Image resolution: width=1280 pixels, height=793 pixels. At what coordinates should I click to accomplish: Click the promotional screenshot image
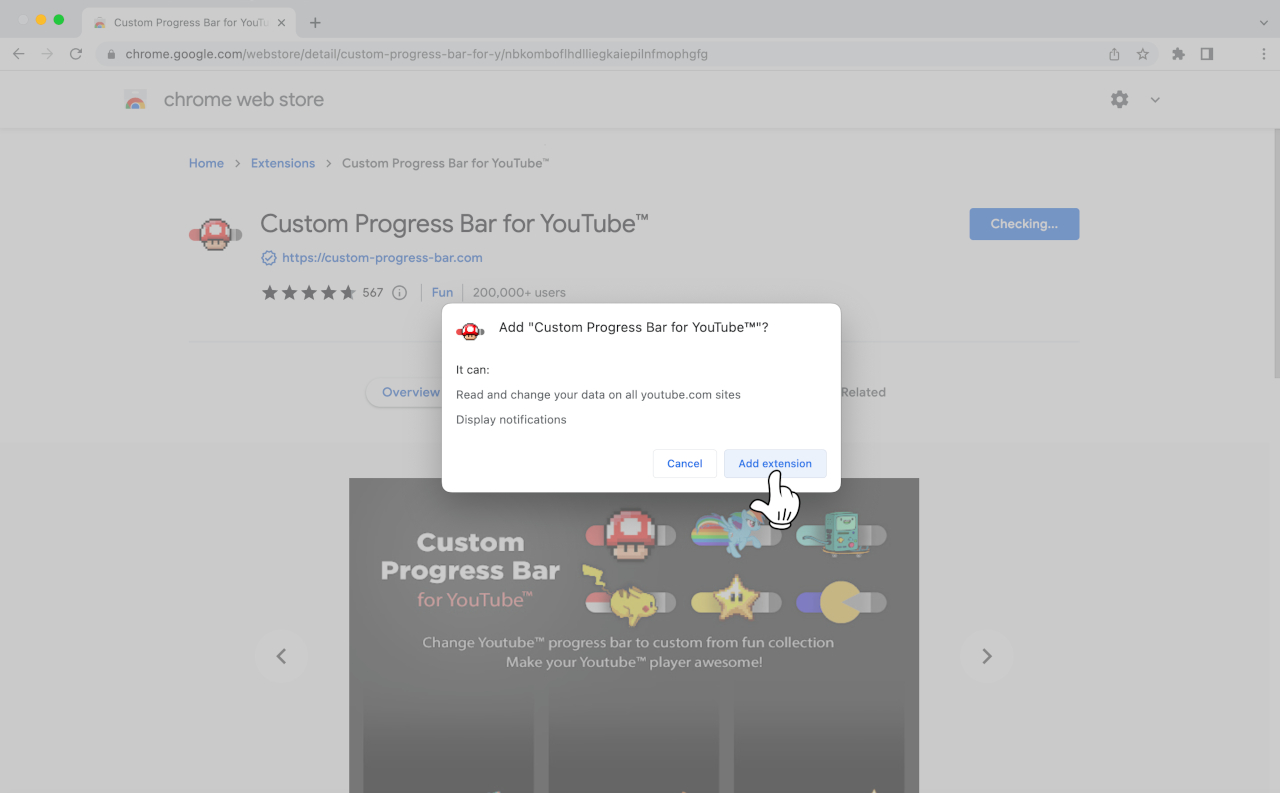pyautogui.click(x=634, y=635)
